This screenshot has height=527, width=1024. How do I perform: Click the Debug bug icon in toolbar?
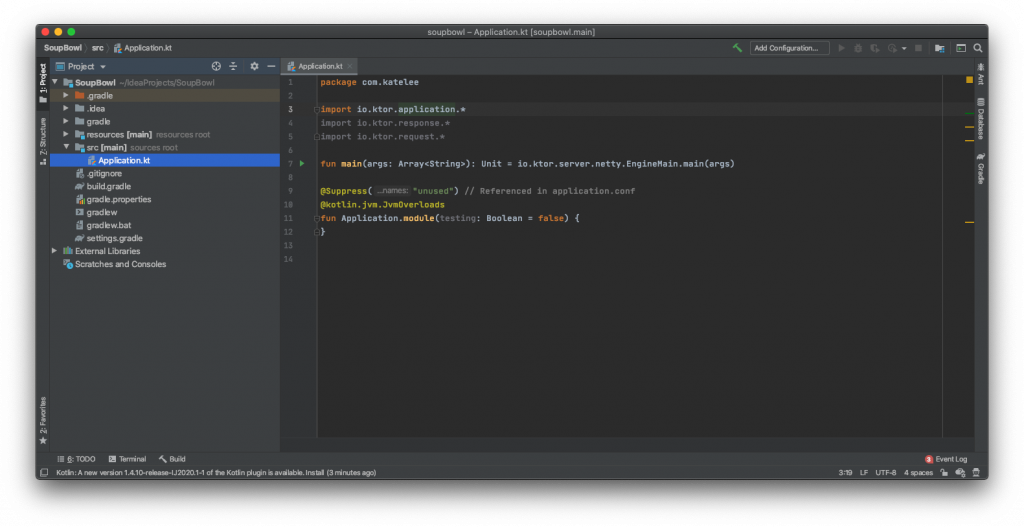pyautogui.click(x=858, y=48)
